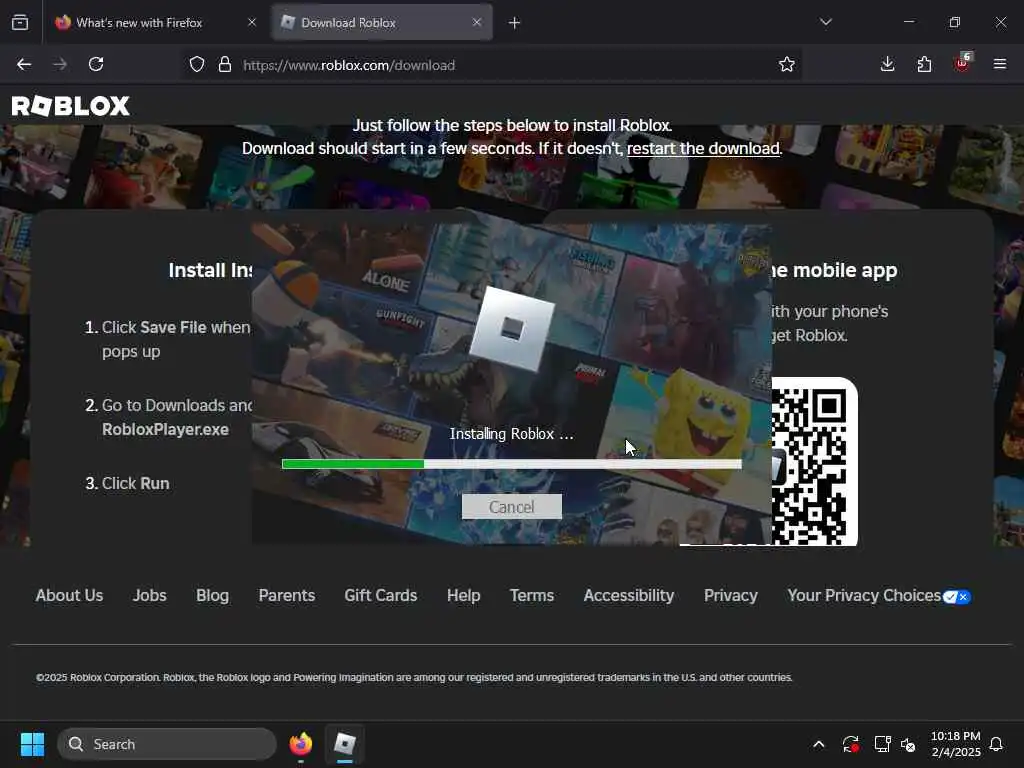Open the Terms footer link
This screenshot has height=768, width=1024.
[532, 596]
